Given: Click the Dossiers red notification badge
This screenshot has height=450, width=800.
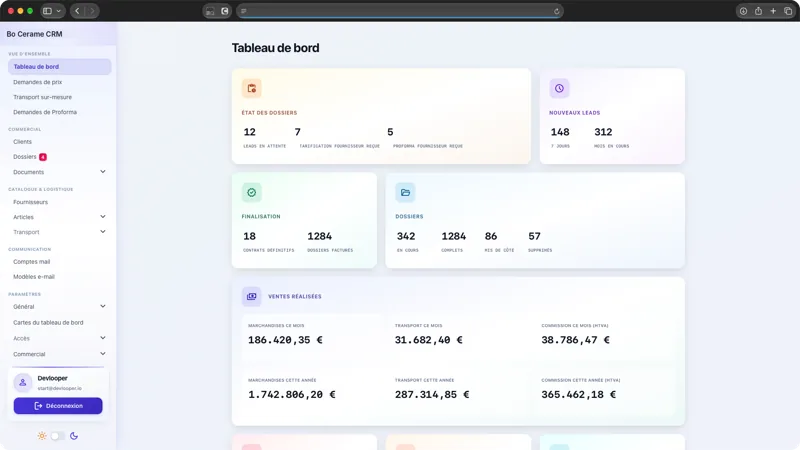Looking at the screenshot, I should 43,157.
